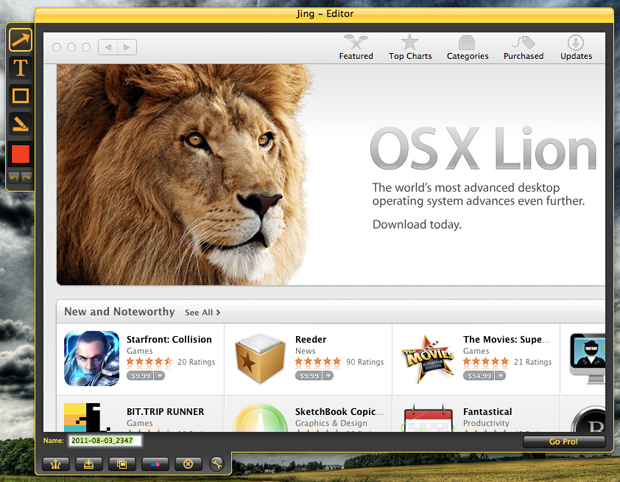Click the Name field with 2011-08-03_2347
Image resolution: width=620 pixels, height=482 pixels.
[x=105, y=440]
